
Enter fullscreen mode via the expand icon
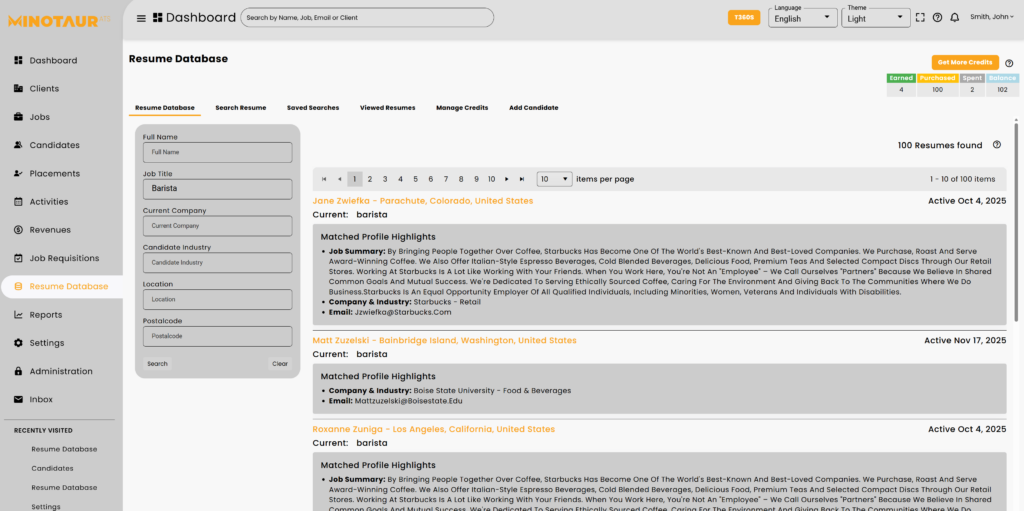point(920,17)
